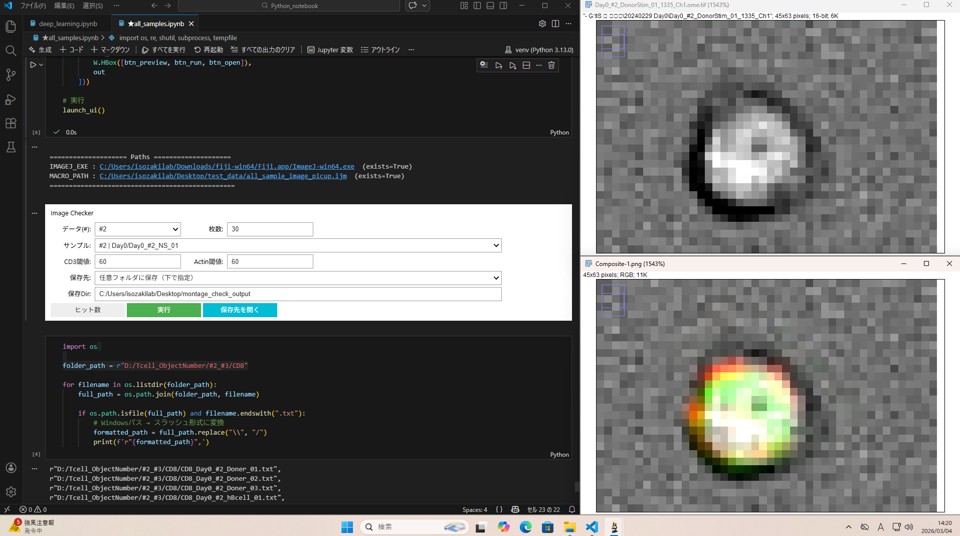Open the Search view in activity bar
Viewport: 960px width, 536px height.
click(x=10, y=51)
